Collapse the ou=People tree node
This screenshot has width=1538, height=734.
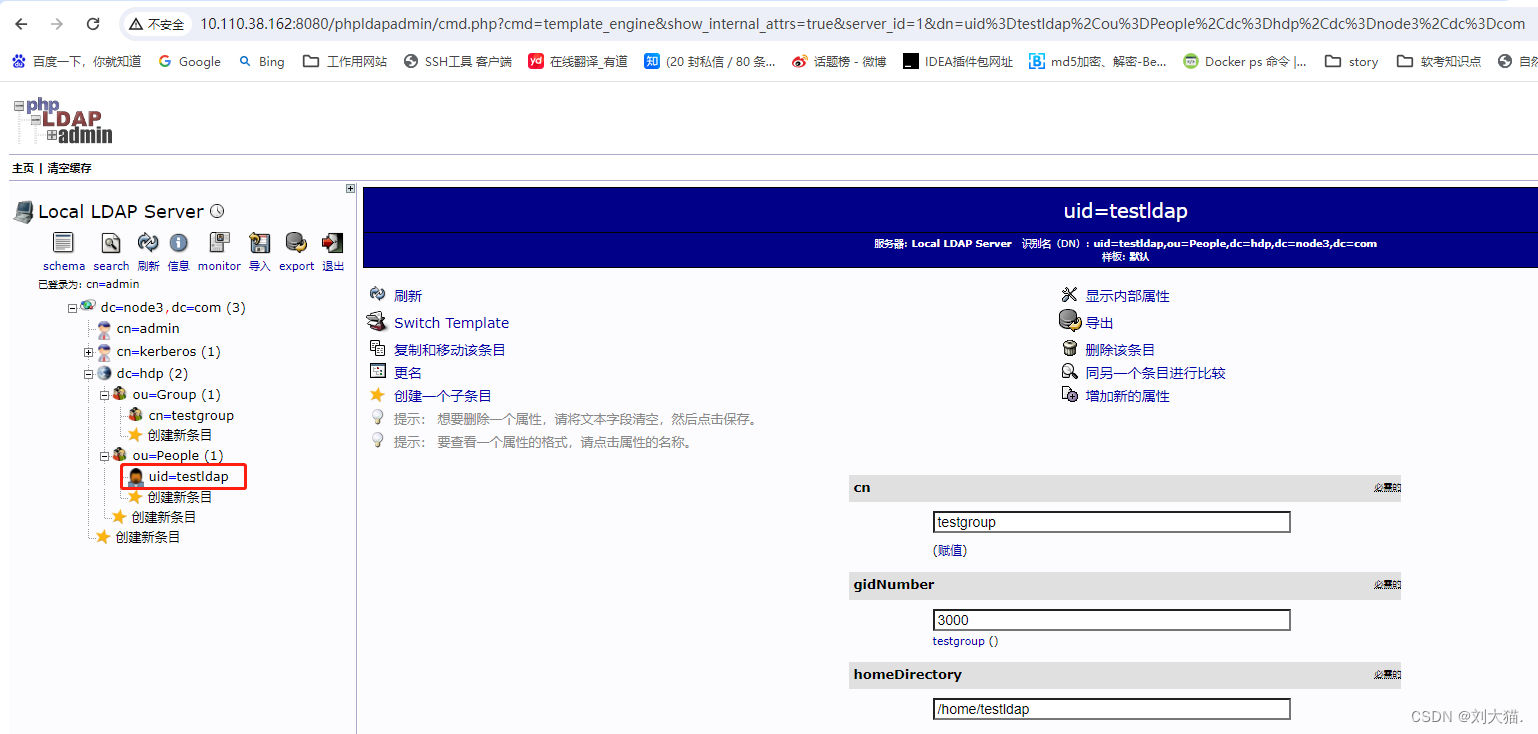click(x=104, y=456)
